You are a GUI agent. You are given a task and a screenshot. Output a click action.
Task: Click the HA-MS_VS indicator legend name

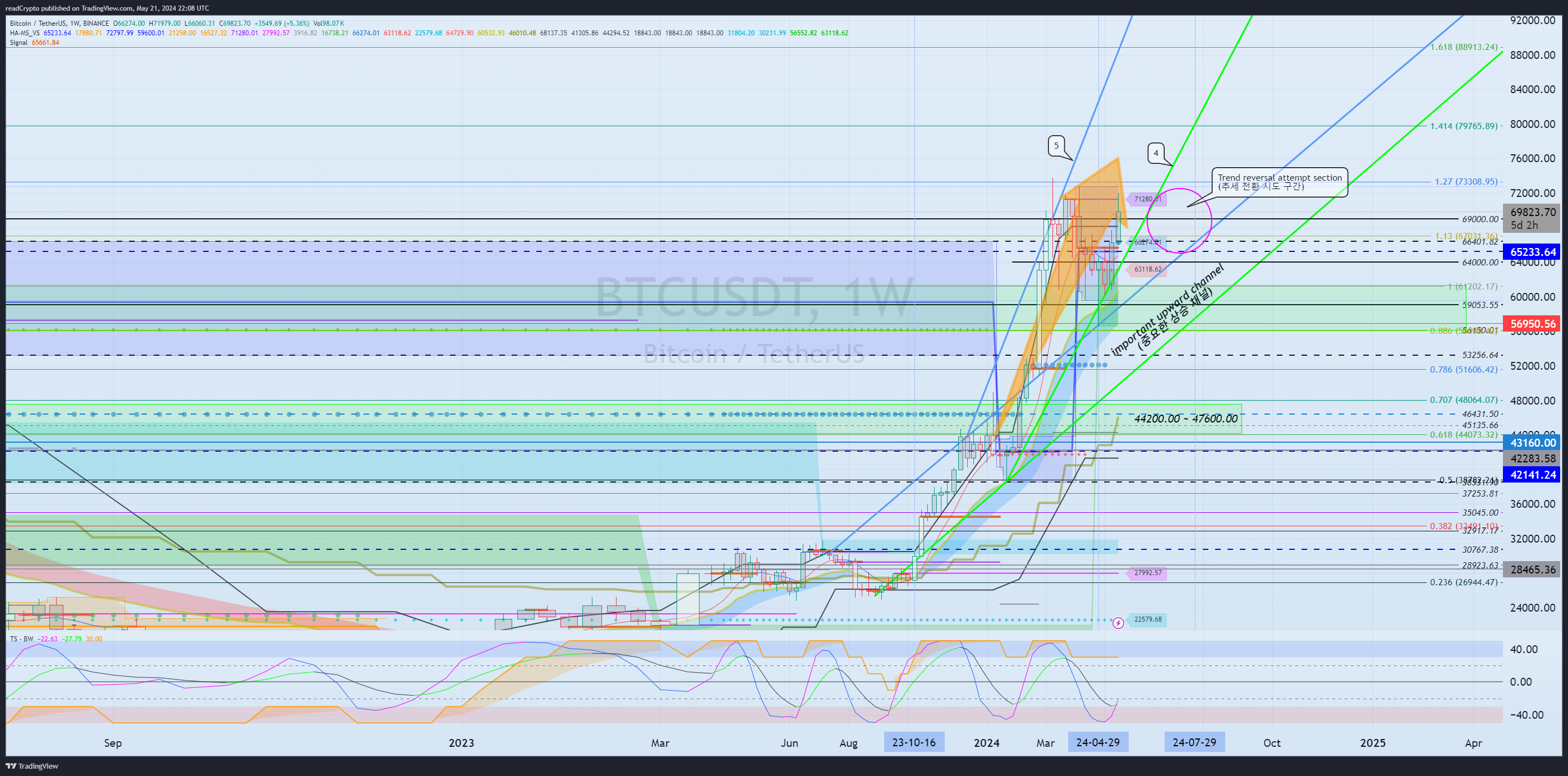(25, 33)
